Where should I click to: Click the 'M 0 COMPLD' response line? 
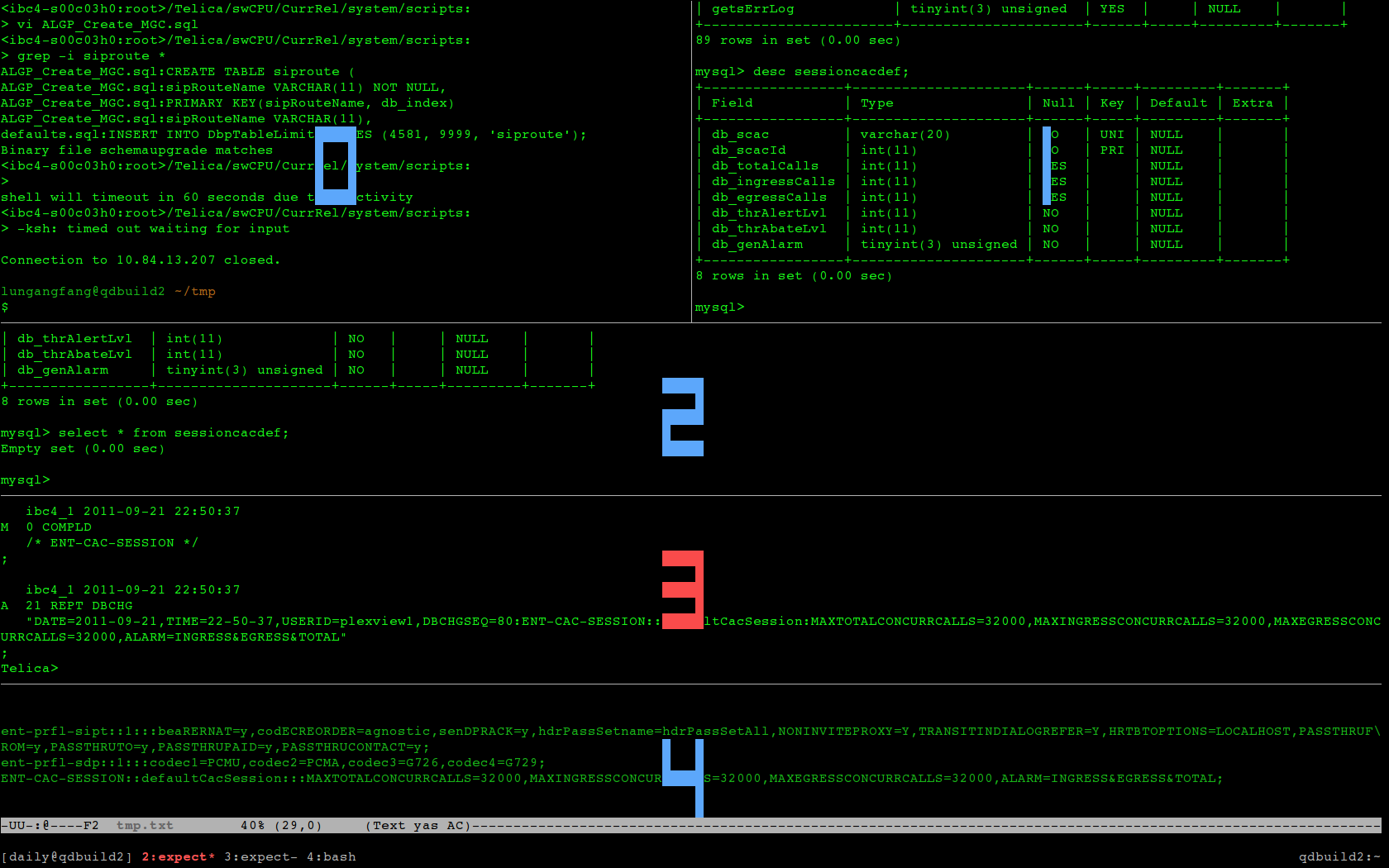[46, 527]
